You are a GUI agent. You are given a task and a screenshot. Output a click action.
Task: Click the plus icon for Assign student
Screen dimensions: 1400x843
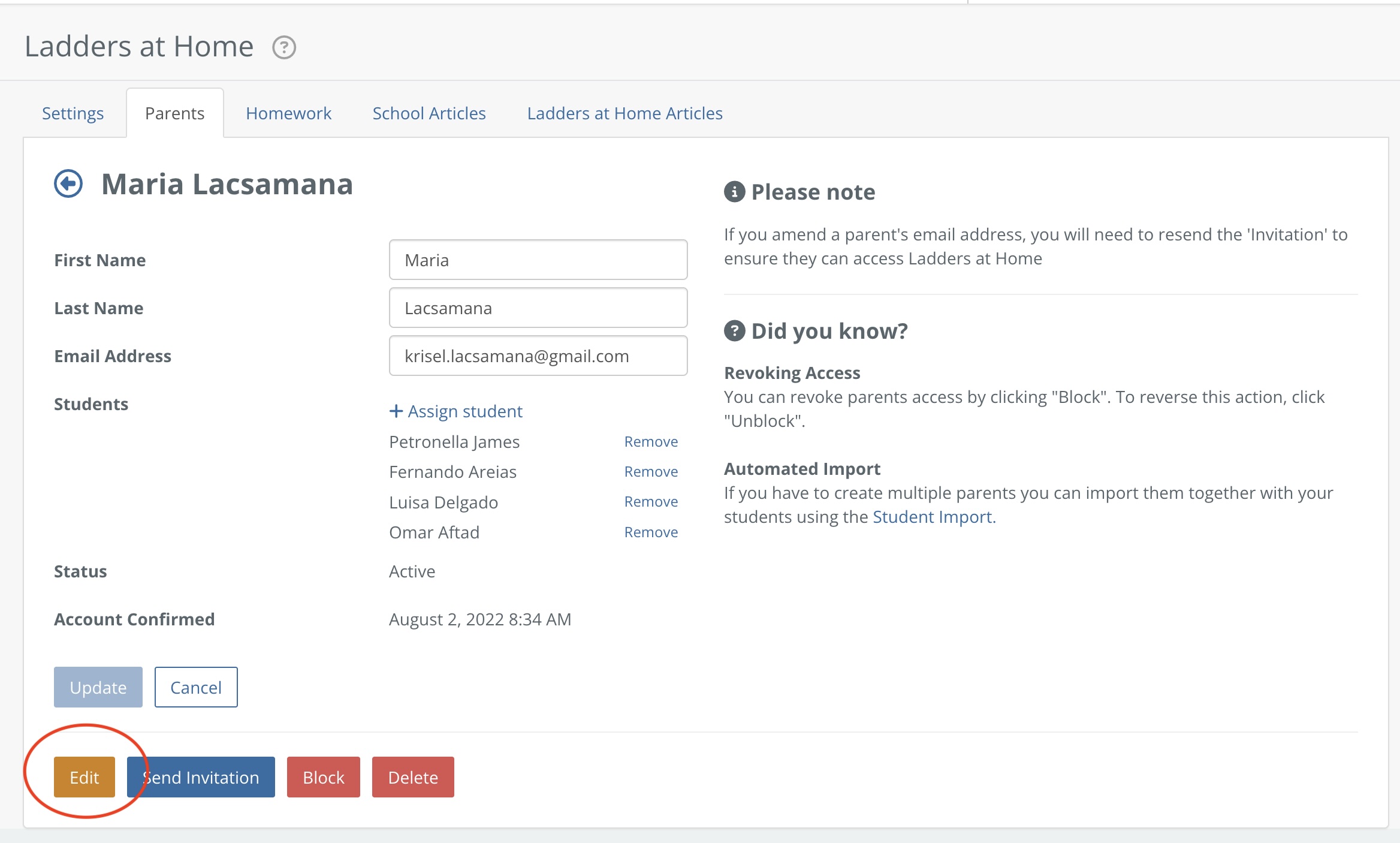click(396, 411)
